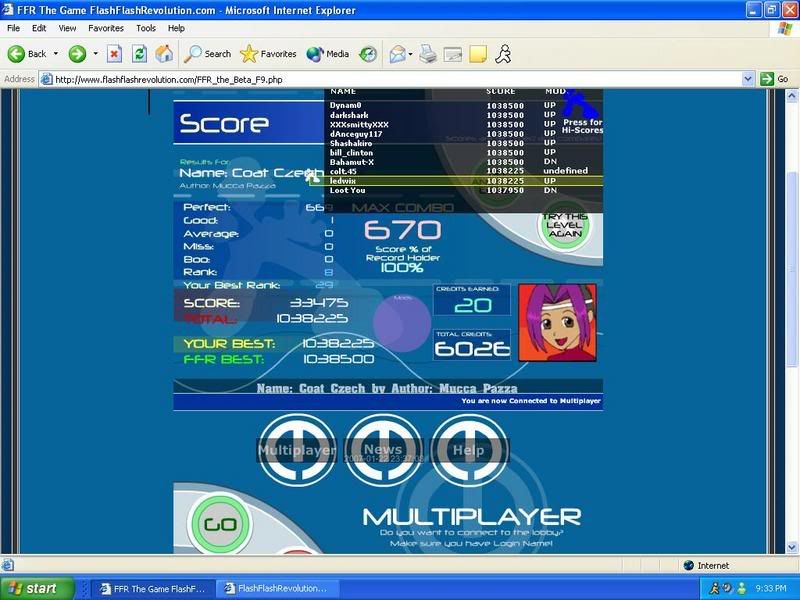Click the game's Help round button
Viewport: 800px width, 600px height.
click(469, 449)
